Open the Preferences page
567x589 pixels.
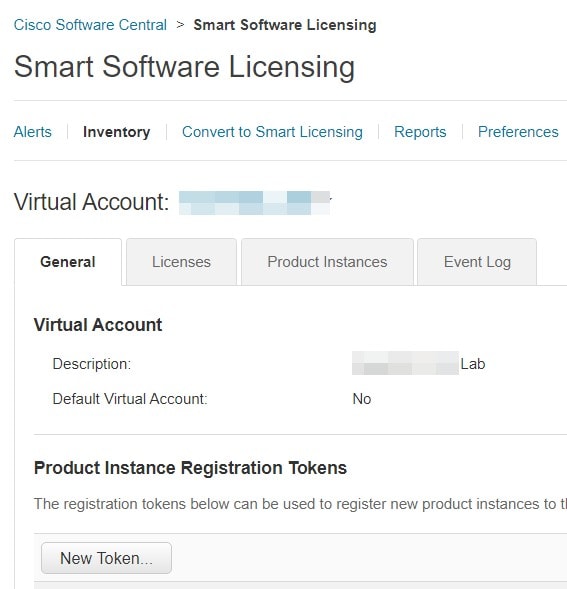point(518,132)
